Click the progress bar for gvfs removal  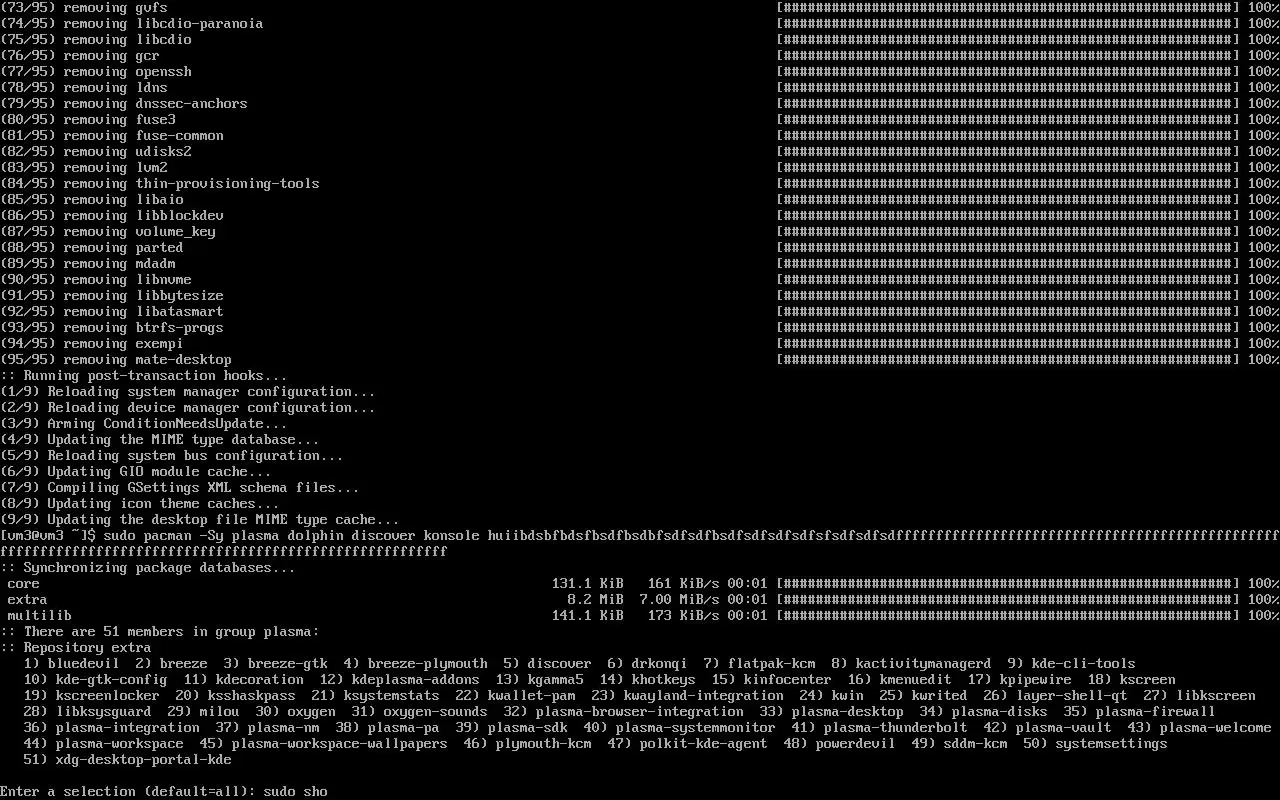pyautogui.click(x=1008, y=7)
